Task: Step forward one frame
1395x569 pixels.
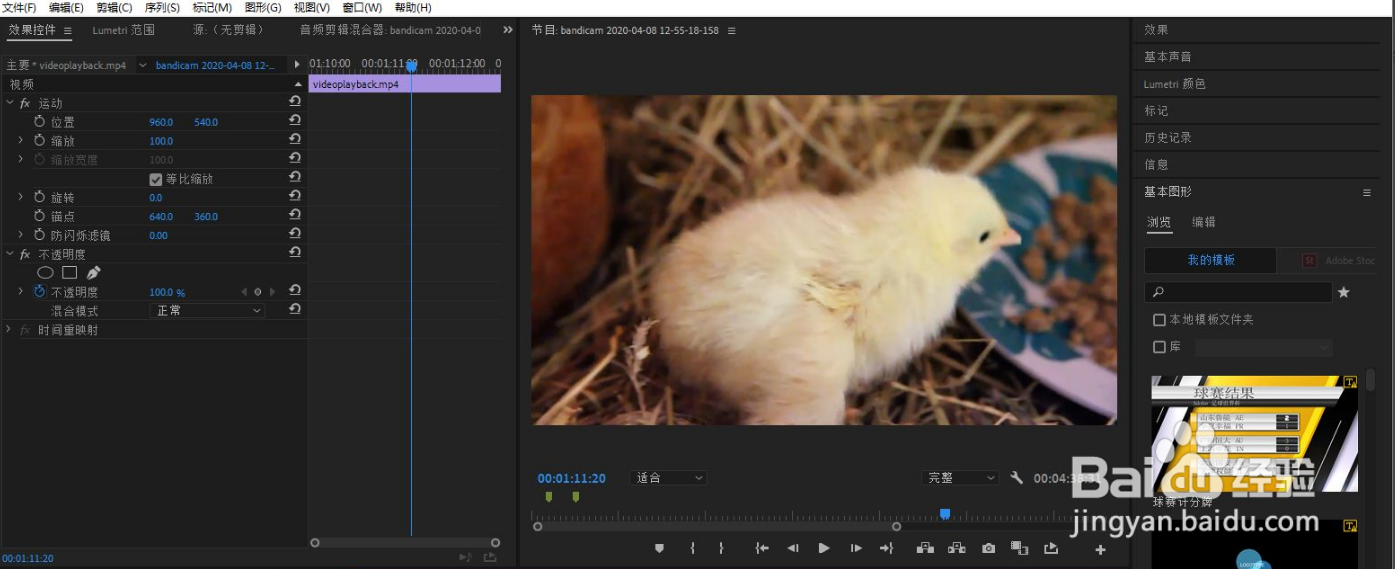Action: (856, 548)
